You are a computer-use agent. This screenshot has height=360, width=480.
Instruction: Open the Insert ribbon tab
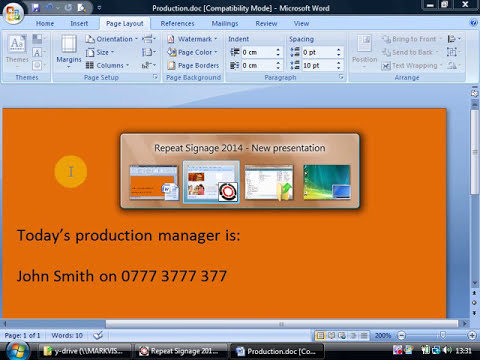point(79,24)
